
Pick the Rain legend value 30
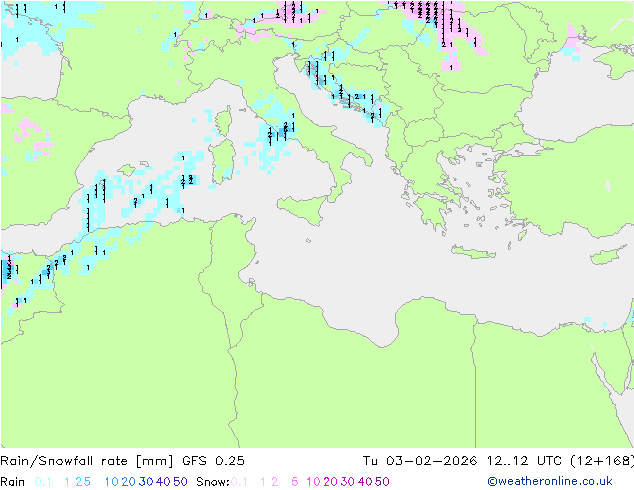pos(146,482)
